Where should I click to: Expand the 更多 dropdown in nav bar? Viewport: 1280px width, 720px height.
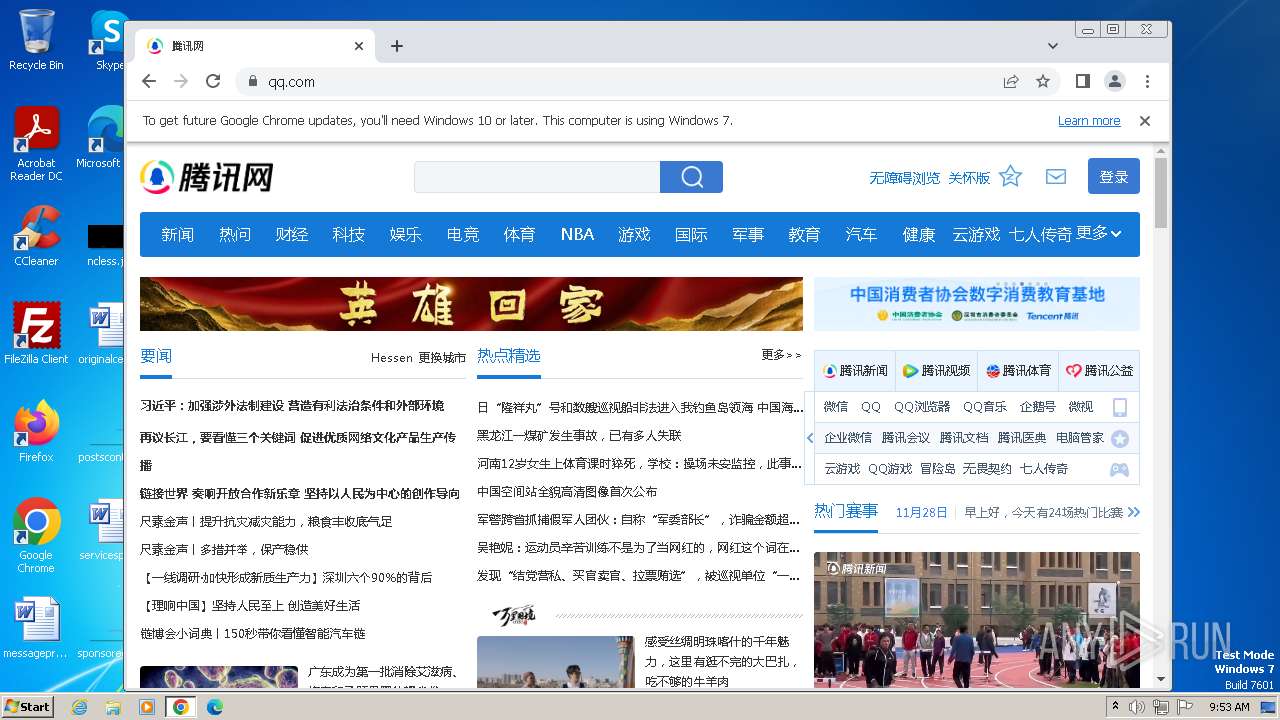click(x=1098, y=233)
